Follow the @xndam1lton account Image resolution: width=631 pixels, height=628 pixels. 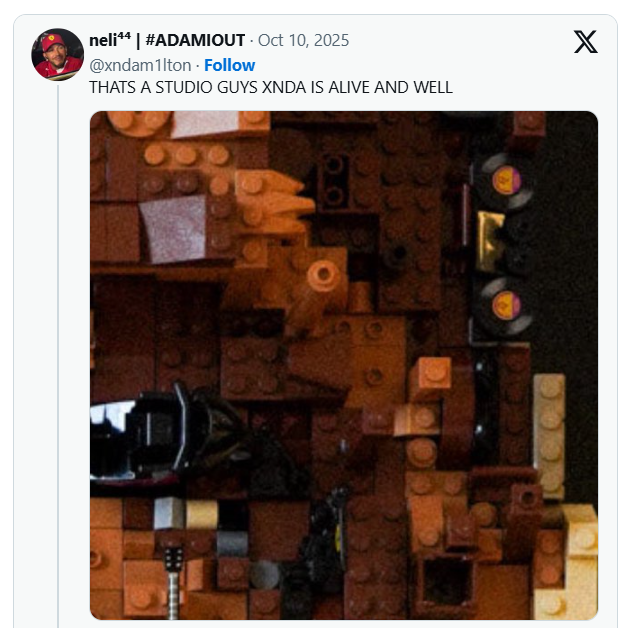(x=229, y=65)
